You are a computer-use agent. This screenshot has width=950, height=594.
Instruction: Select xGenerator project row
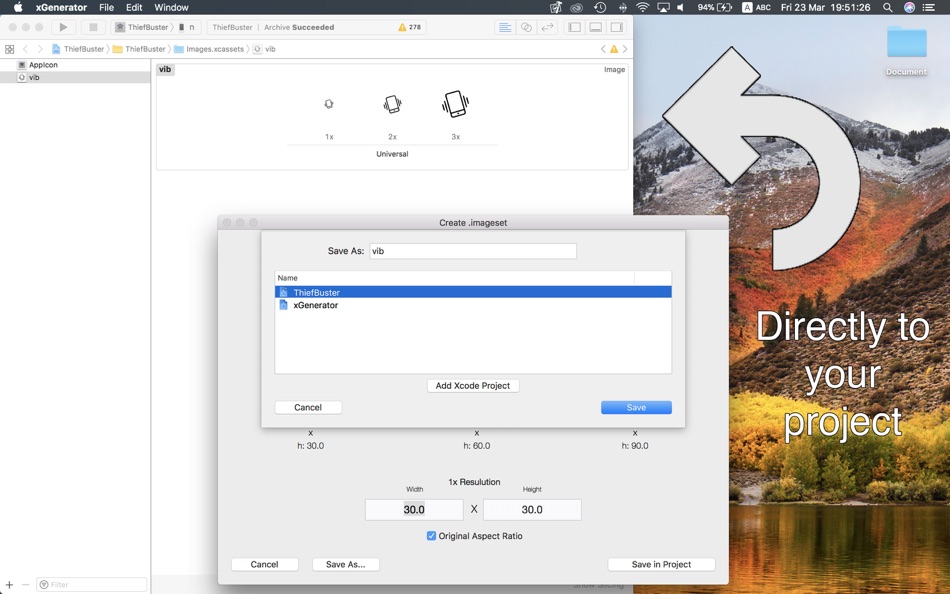pyautogui.click(x=473, y=305)
